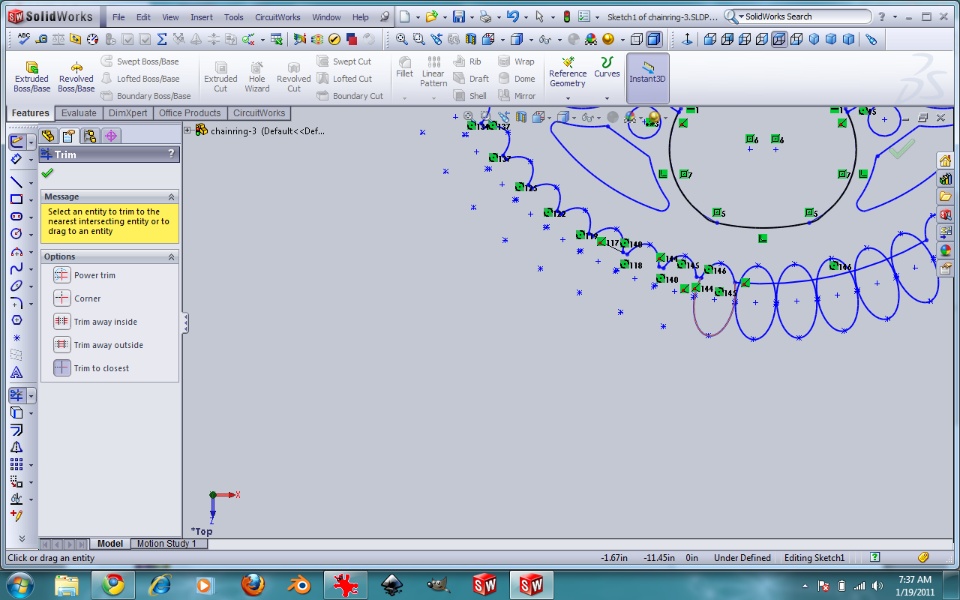Viewport: 960px width, 600px height.
Task: Click in the SolidWorks Search field
Action: (x=804, y=17)
